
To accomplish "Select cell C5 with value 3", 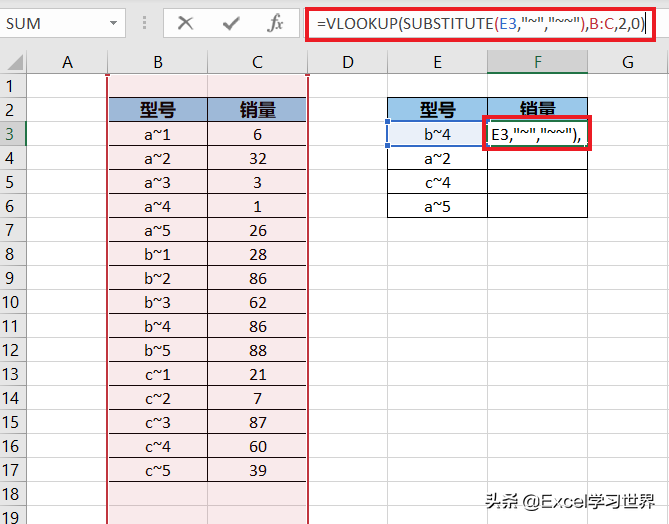I will [x=257, y=182].
